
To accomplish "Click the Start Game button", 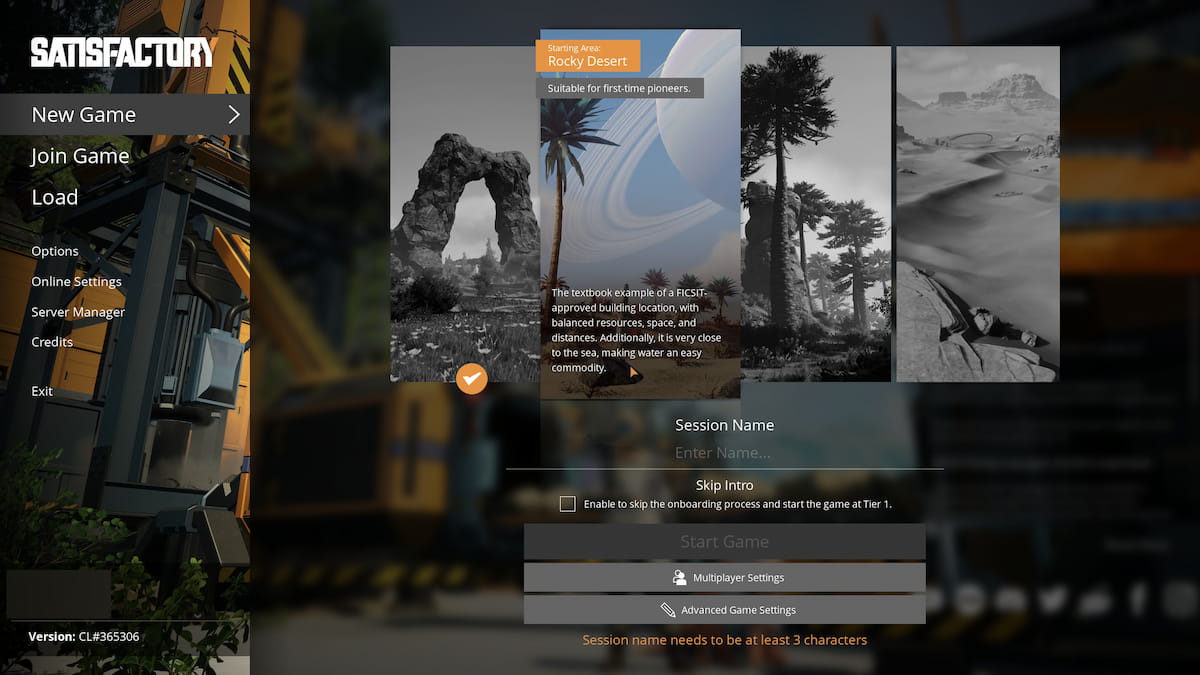I will click(725, 542).
